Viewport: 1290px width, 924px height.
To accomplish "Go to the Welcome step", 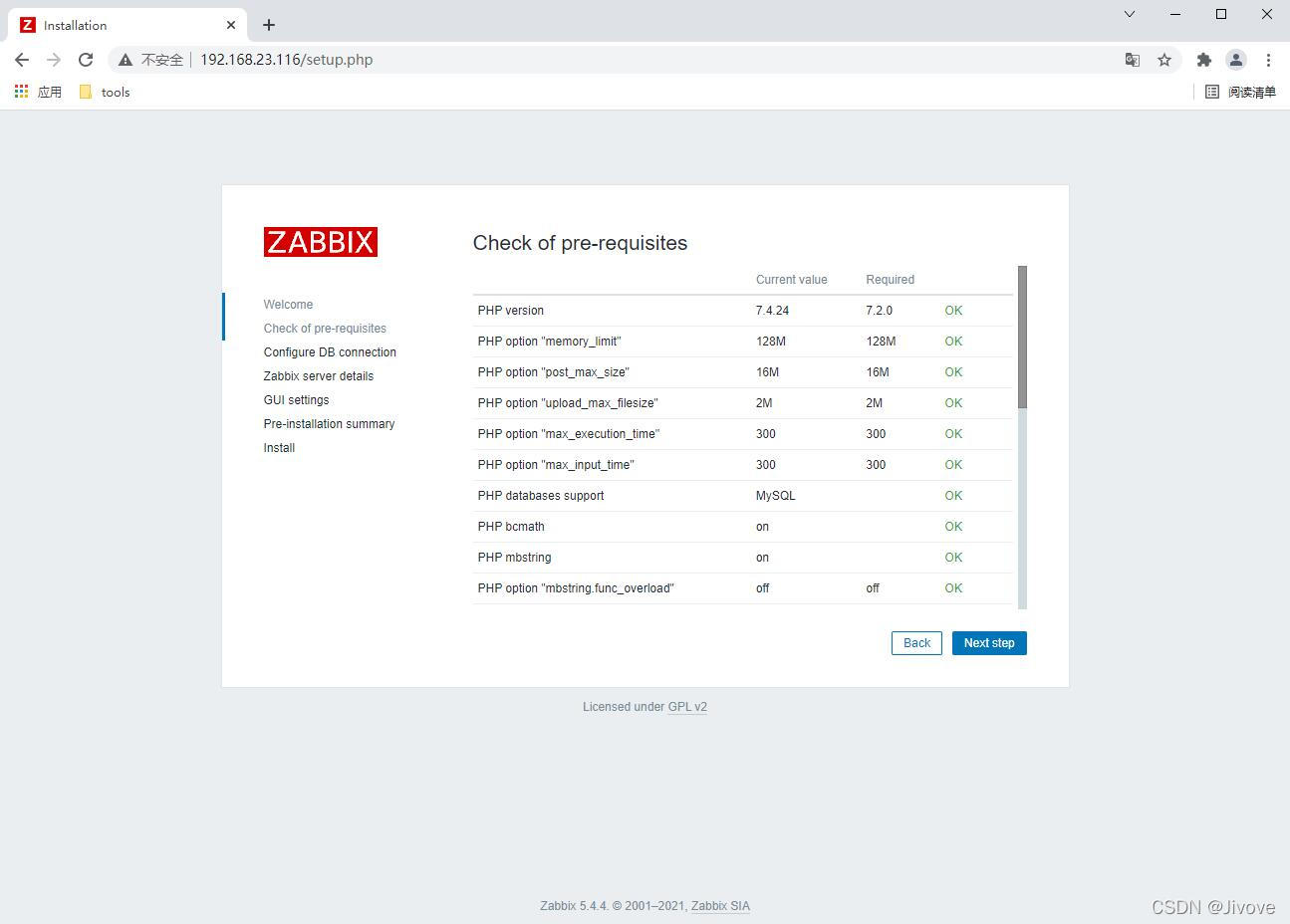I will 288,305.
